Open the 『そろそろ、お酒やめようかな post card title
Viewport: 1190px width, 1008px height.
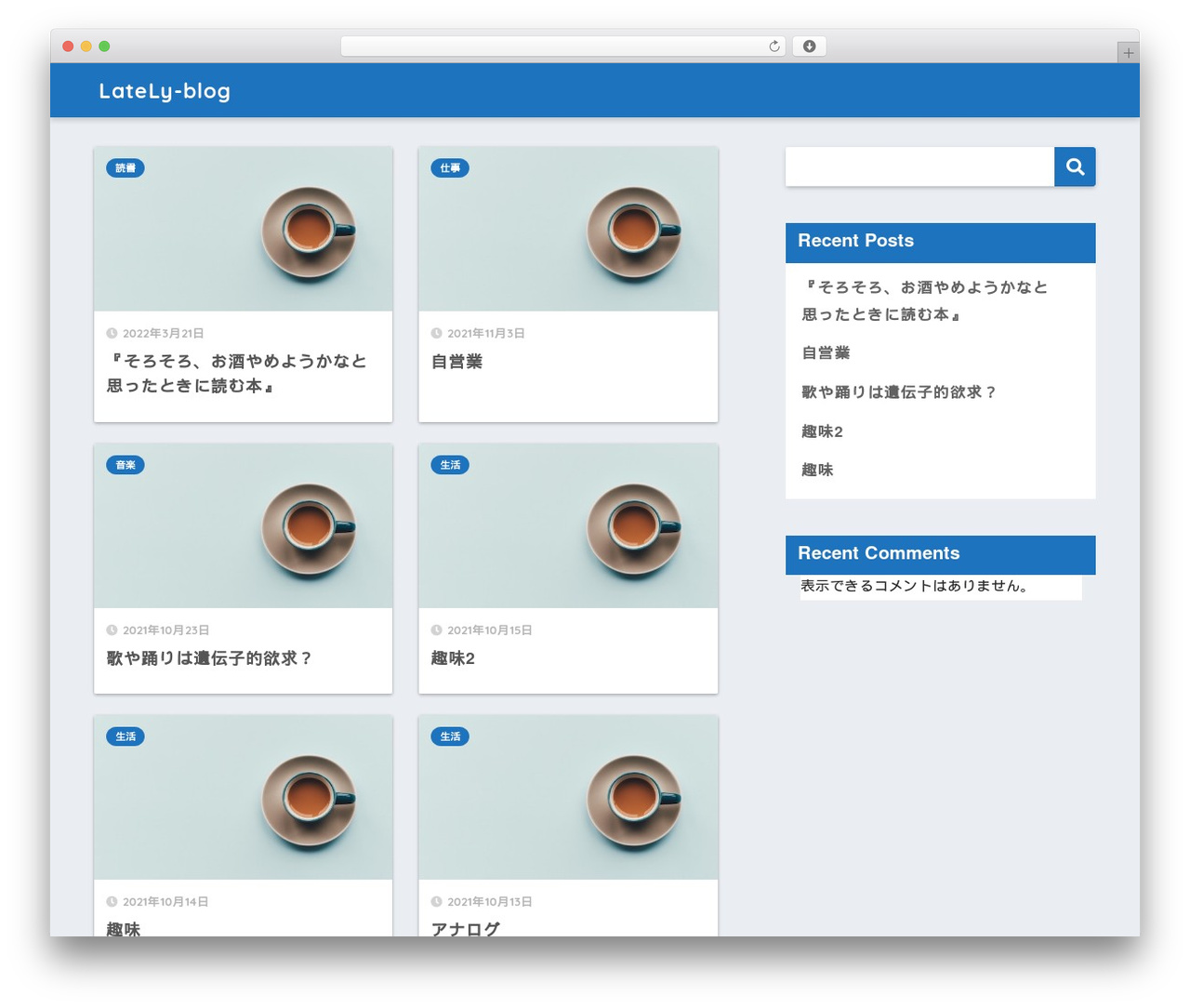pos(237,373)
